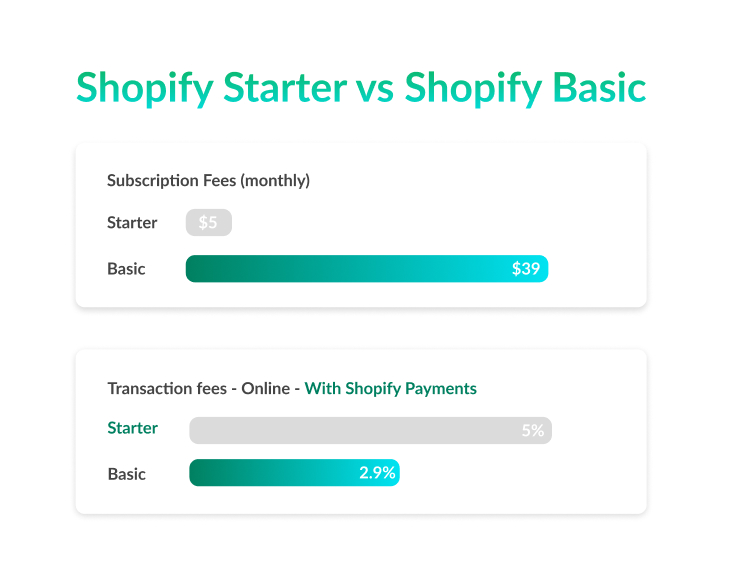
Task: Select the Basic label under Subscription Fees
Action: (126, 269)
